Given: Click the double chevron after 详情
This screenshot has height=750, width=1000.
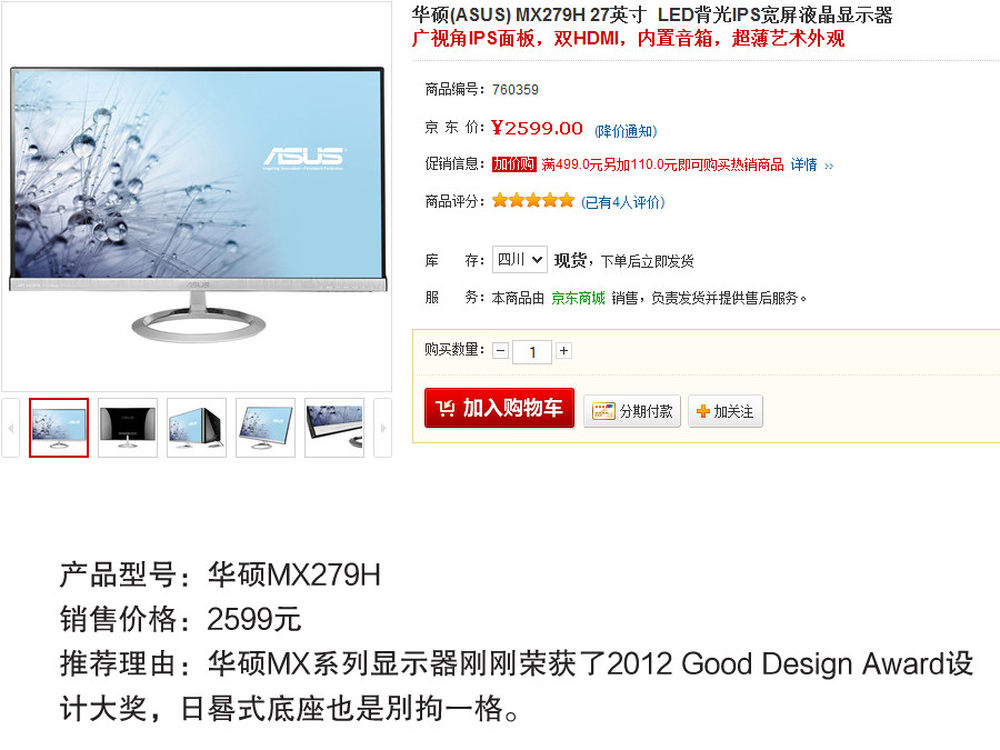Looking at the screenshot, I should (x=828, y=166).
